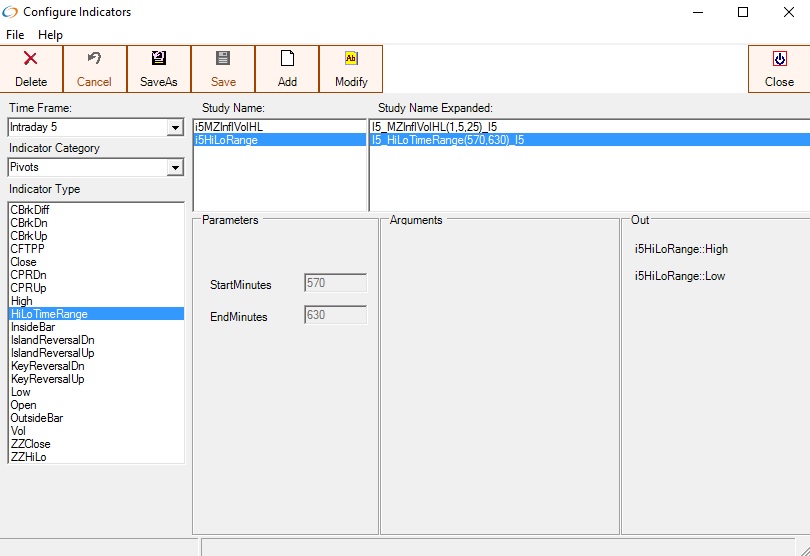Click the EndMinutes input field
The image size is (810, 556).
click(x=335, y=316)
